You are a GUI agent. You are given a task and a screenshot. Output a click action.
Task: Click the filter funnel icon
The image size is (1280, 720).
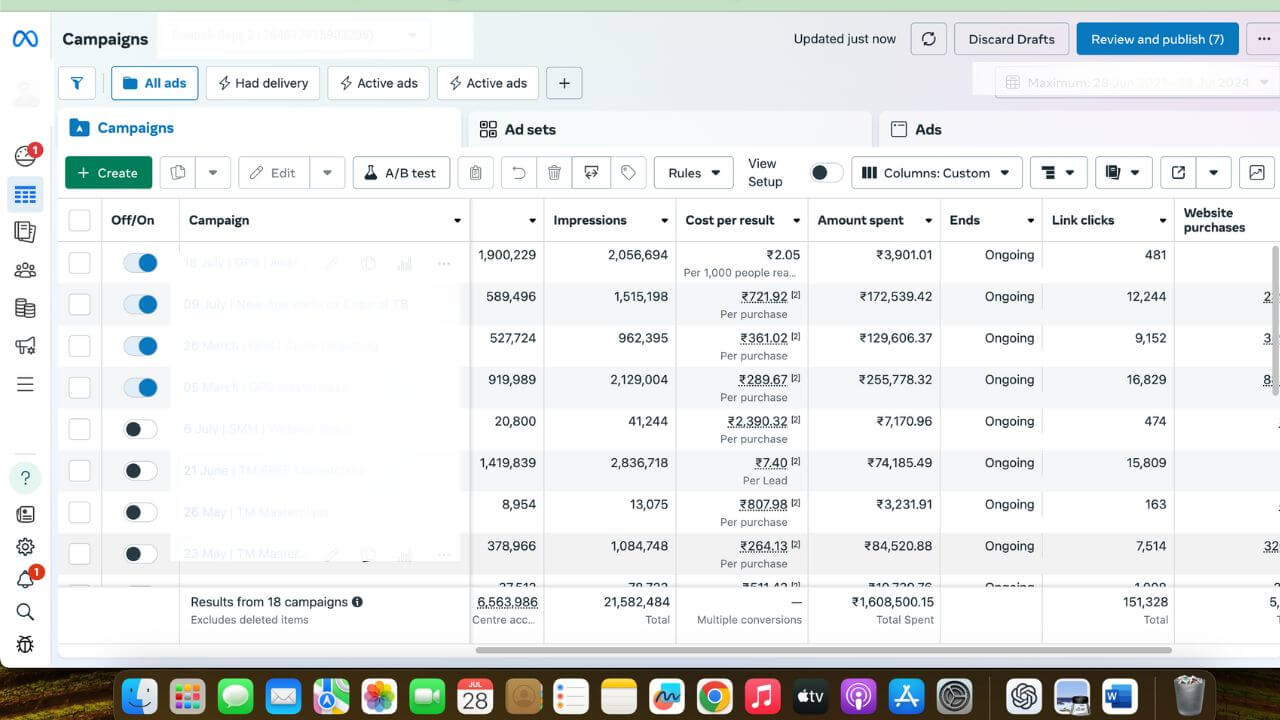click(77, 83)
